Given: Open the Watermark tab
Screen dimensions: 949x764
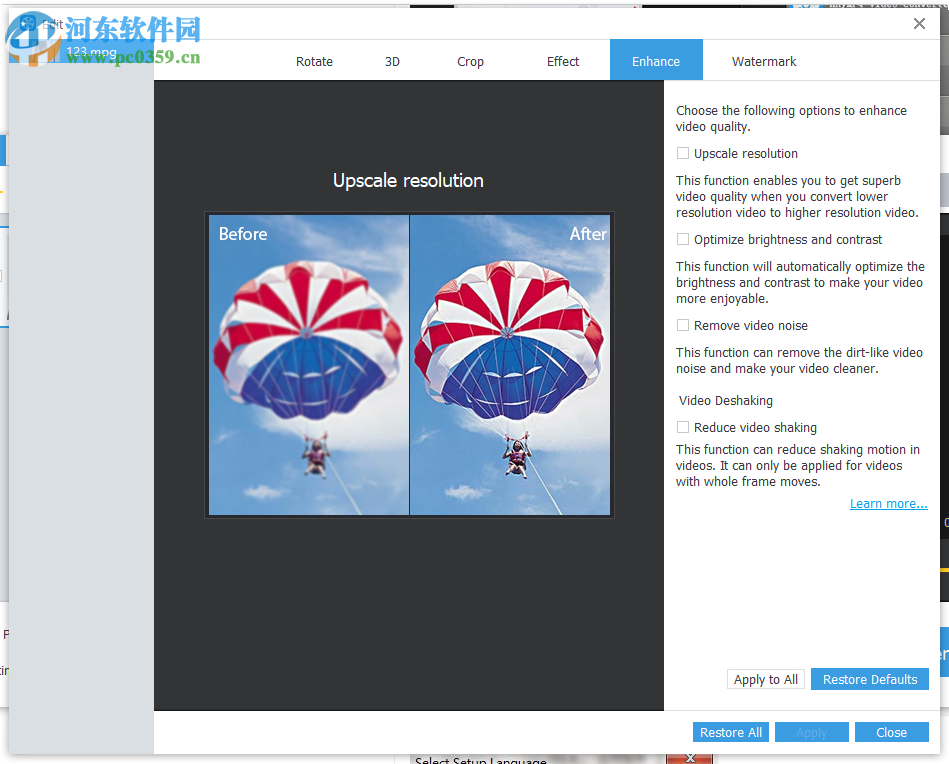Looking at the screenshot, I should tap(763, 61).
